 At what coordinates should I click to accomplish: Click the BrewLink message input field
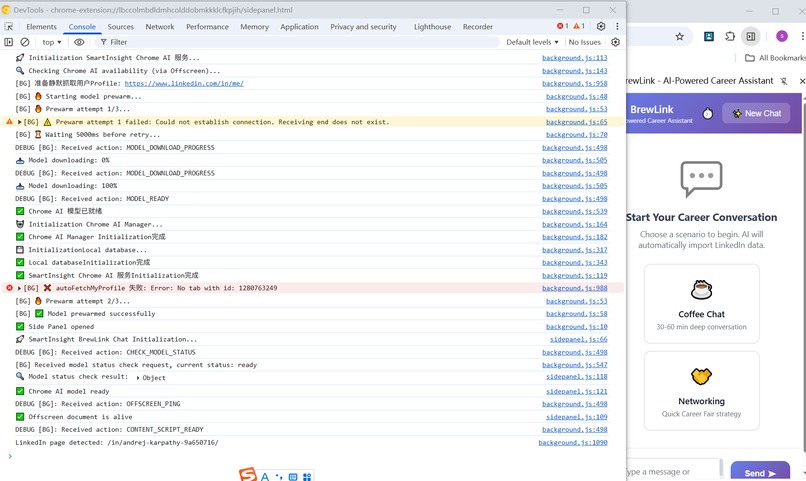tap(672, 472)
